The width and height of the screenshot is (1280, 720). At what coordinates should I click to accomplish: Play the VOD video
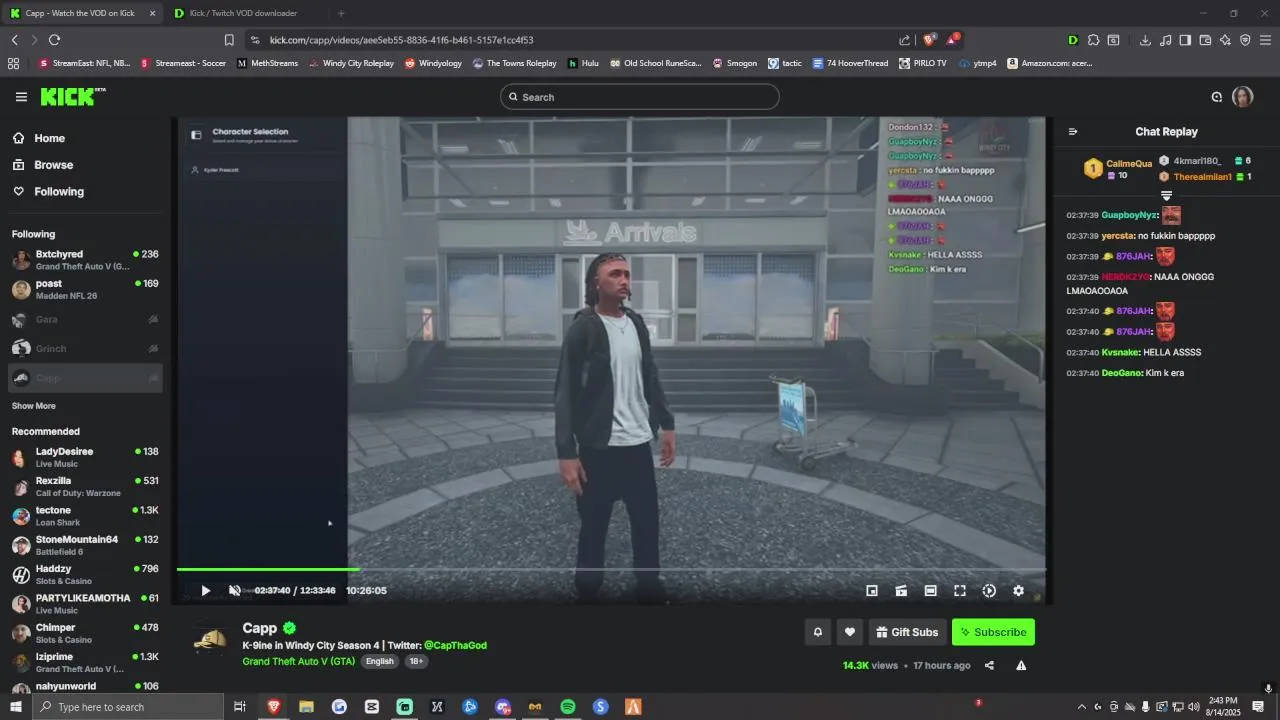205,591
